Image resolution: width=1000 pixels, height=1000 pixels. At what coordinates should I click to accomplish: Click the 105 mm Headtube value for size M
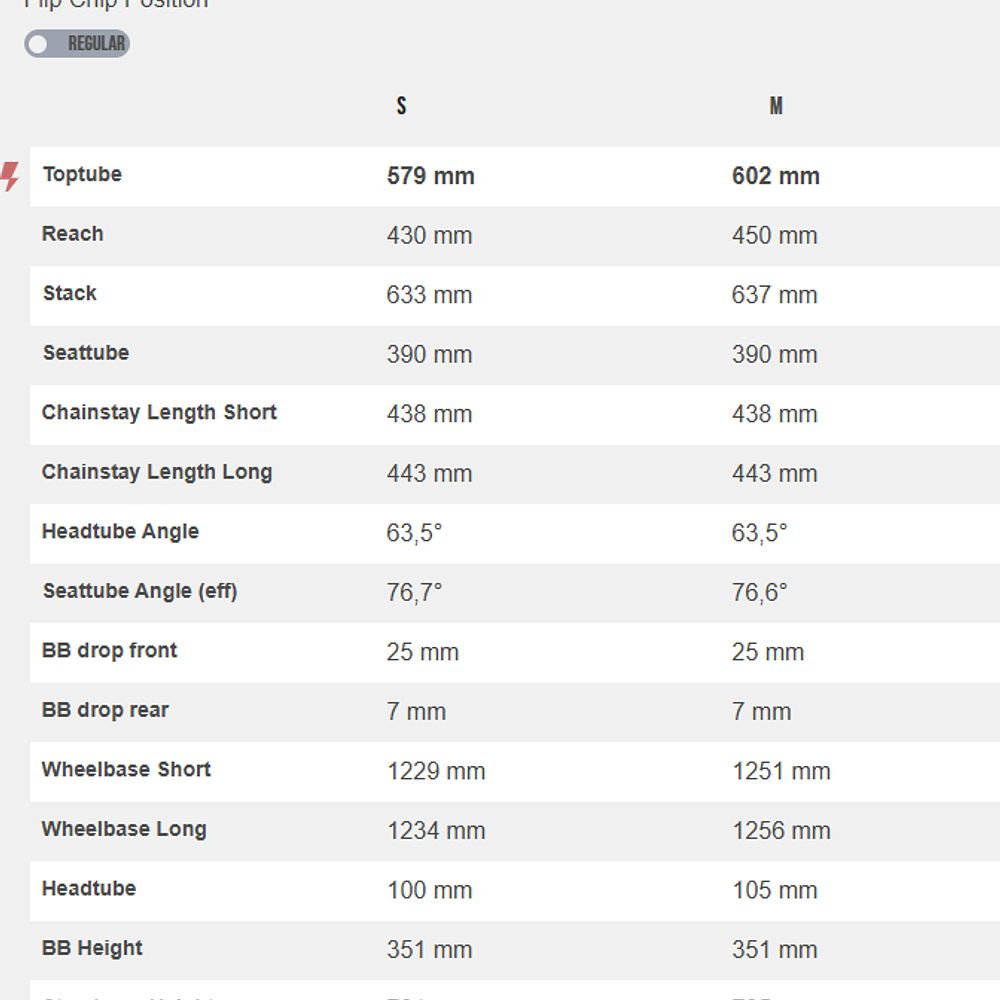point(774,890)
